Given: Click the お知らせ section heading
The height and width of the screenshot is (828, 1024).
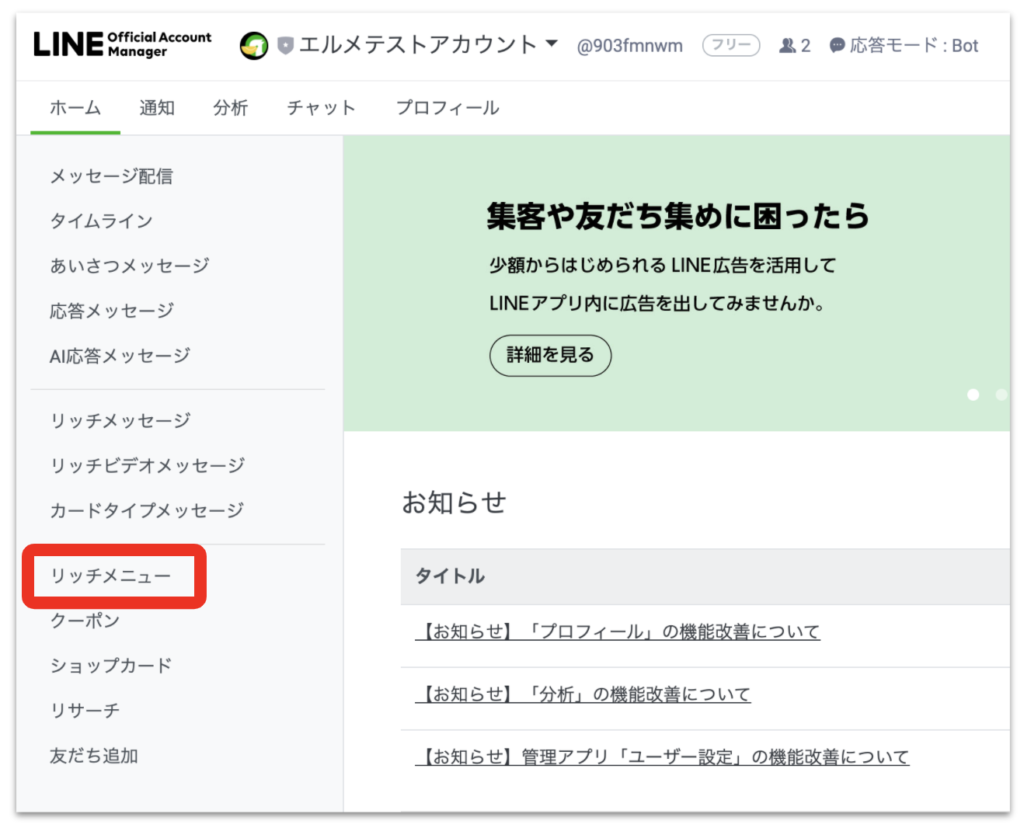Looking at the screenshot, I should 454,502.
